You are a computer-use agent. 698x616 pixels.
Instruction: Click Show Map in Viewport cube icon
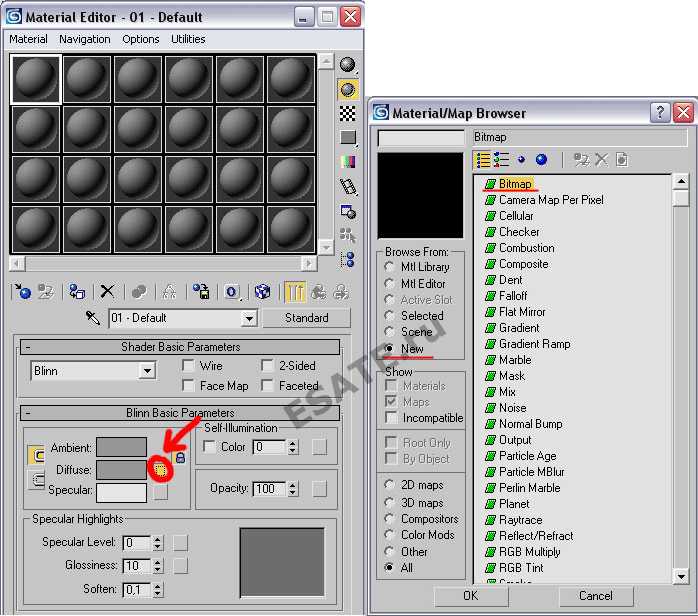pos(262,291)
